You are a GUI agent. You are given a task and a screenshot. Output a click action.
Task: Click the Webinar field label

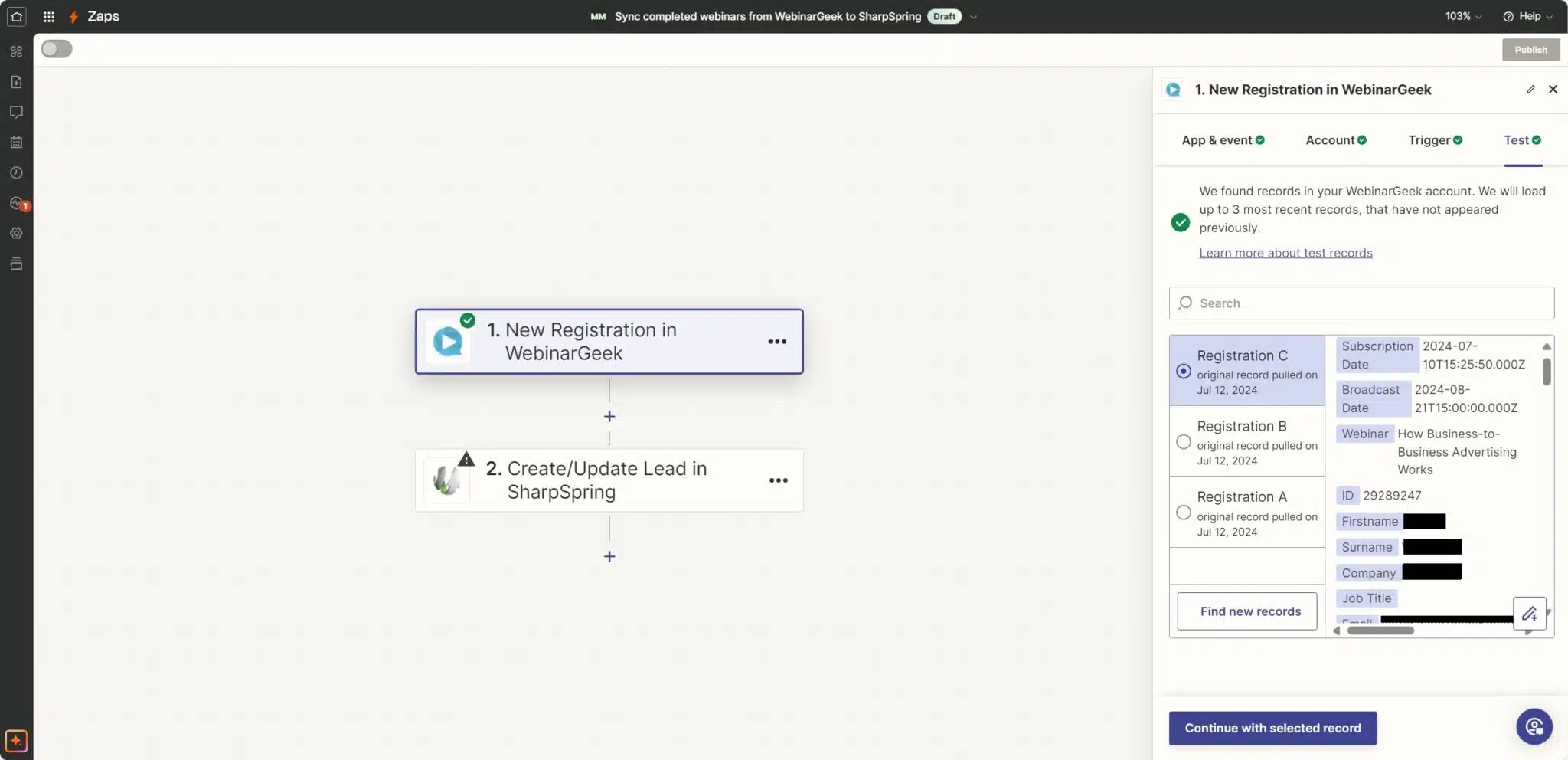[x=1365, y=434]
